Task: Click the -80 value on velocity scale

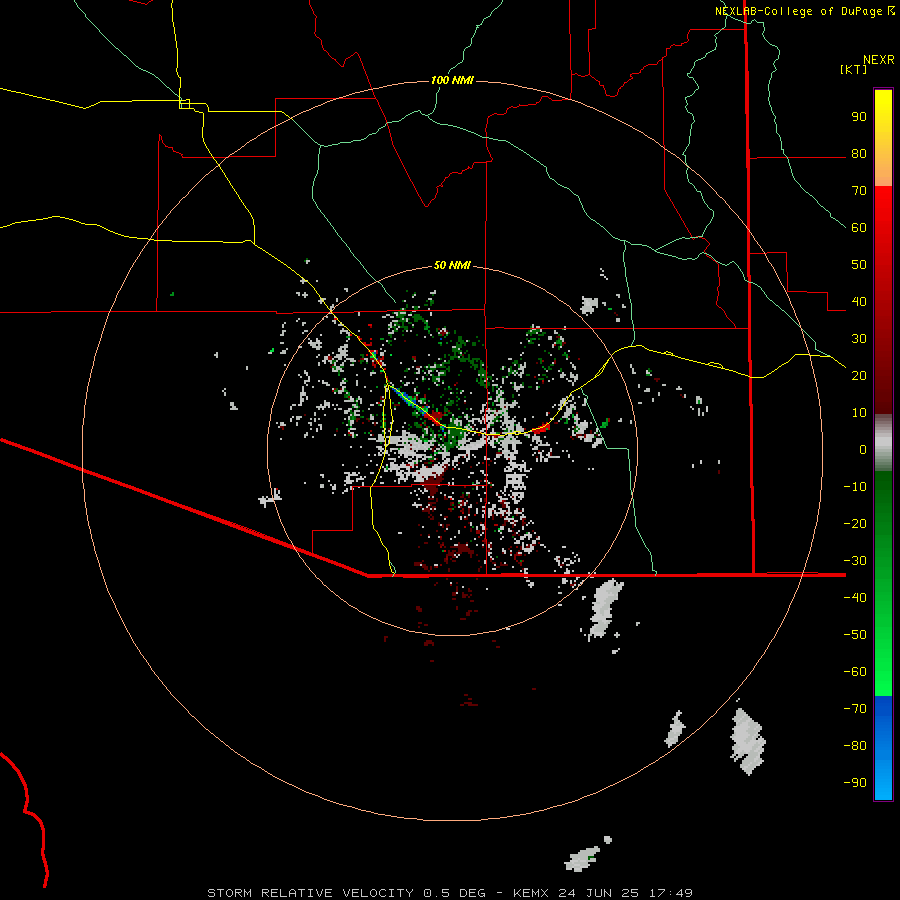Action: pos(855,746)
